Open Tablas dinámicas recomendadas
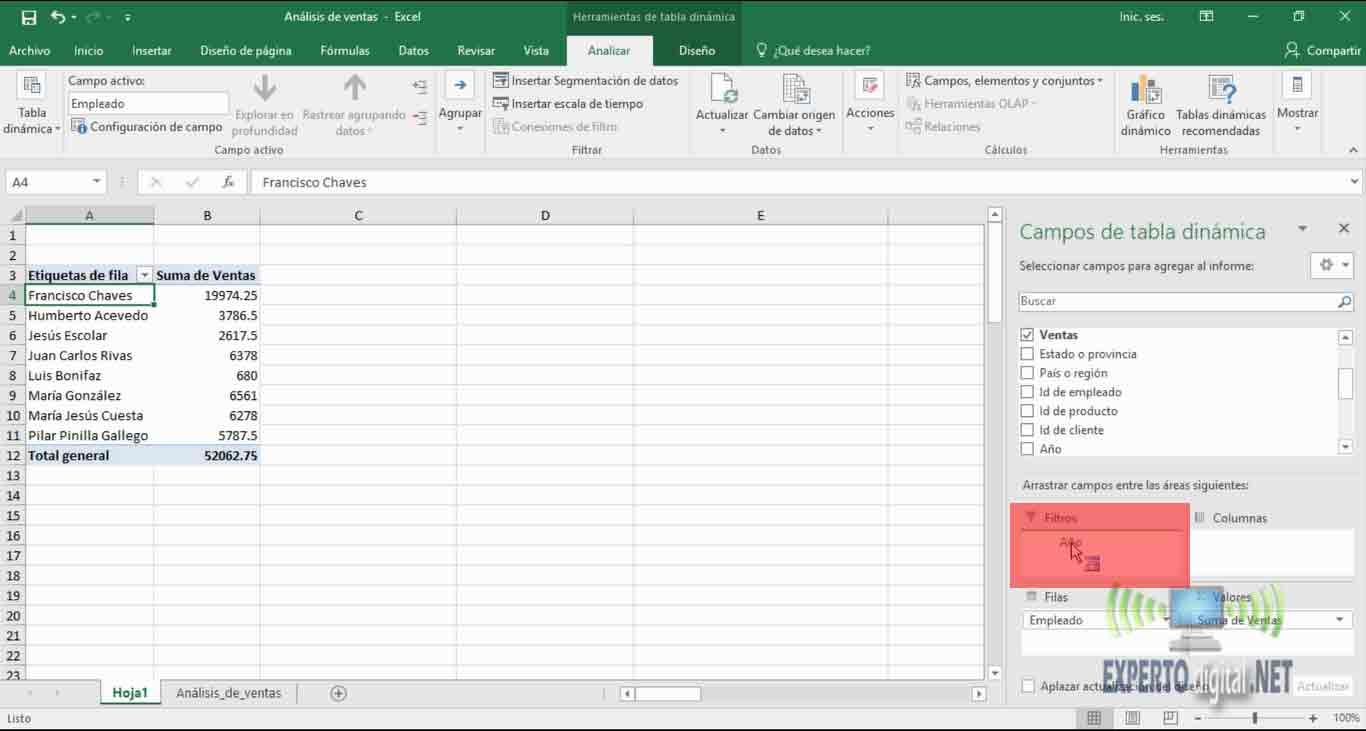1366x731 pixels. click(x=1220, y=91)
